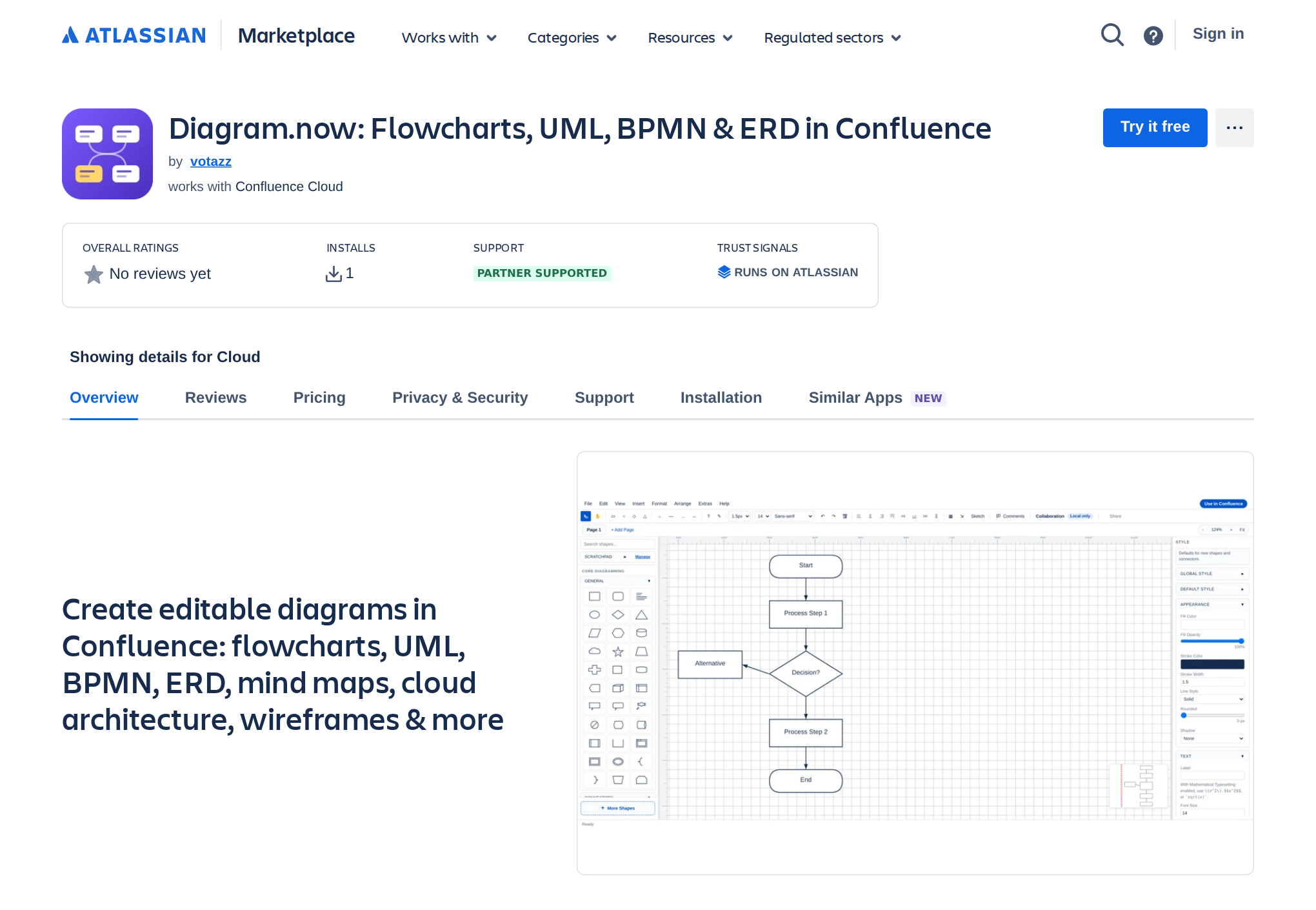The width and height of the screenshot is (1316, 910).
Task: Click the Runs on Atlassian badge icon
Action: pyautogui.click(x=724, y=272)
